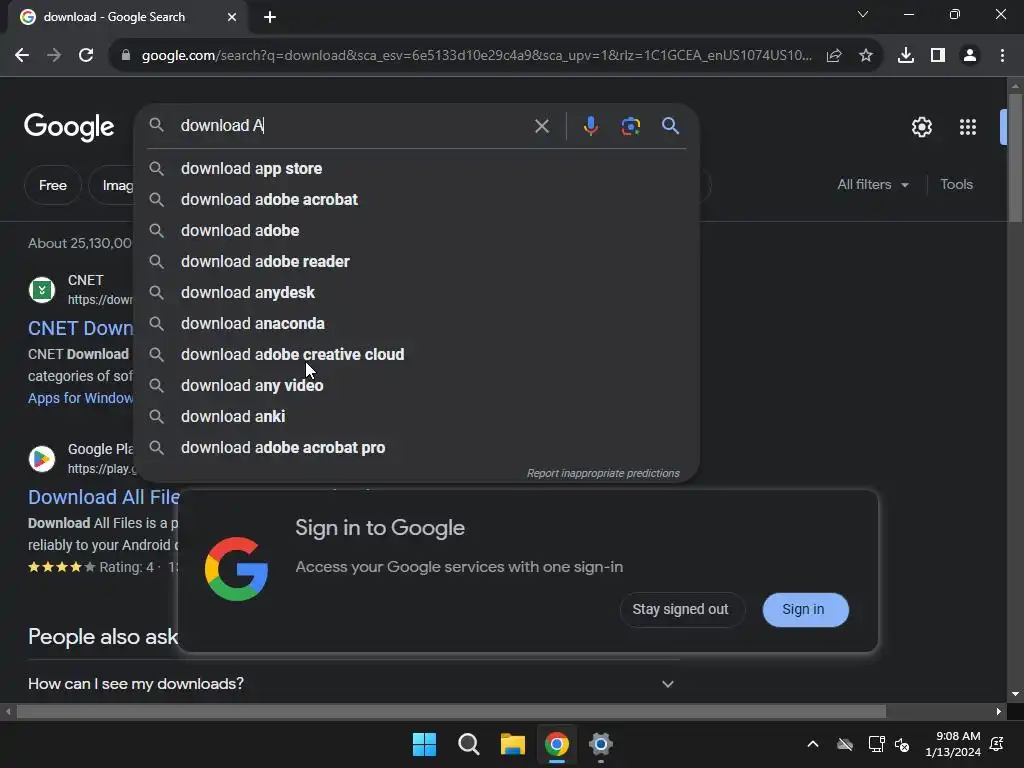Open the Google apps grid
The width and height of the screenshot is (1024, 768).
[x=968, y=127]
